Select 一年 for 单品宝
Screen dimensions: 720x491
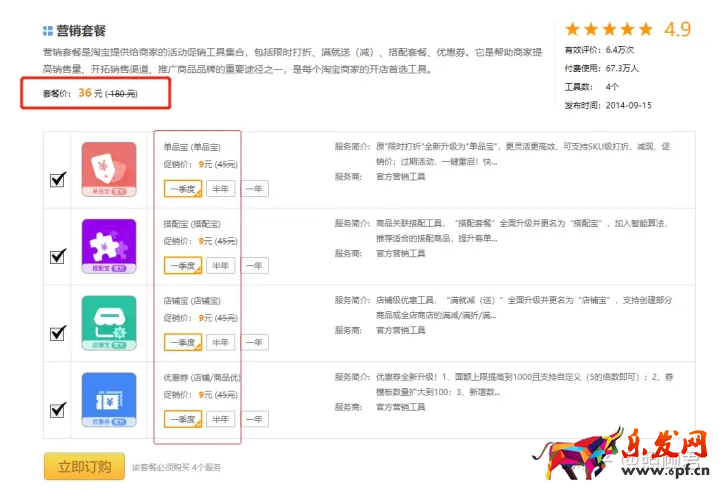coord(254,189)
